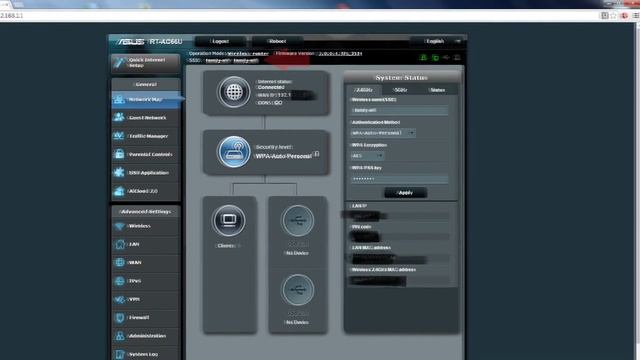Open the Traffic Manager page

point(145,136)
